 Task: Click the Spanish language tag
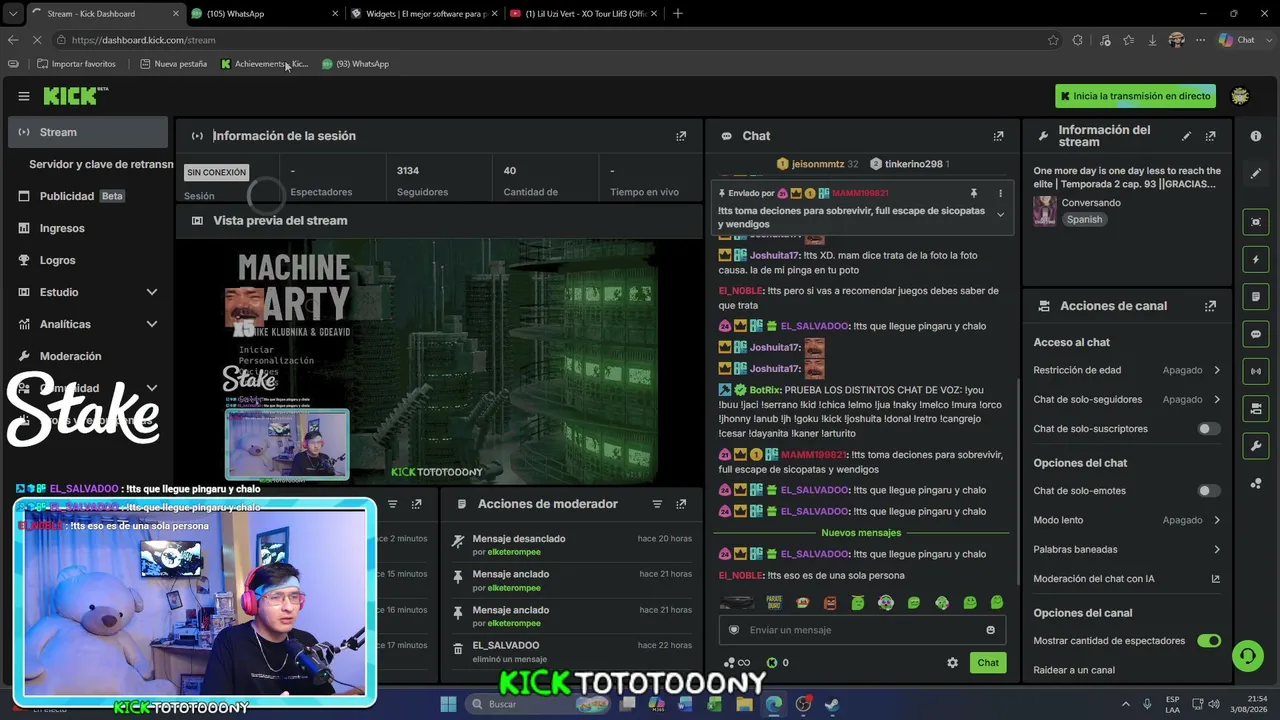click(1084, 220)
